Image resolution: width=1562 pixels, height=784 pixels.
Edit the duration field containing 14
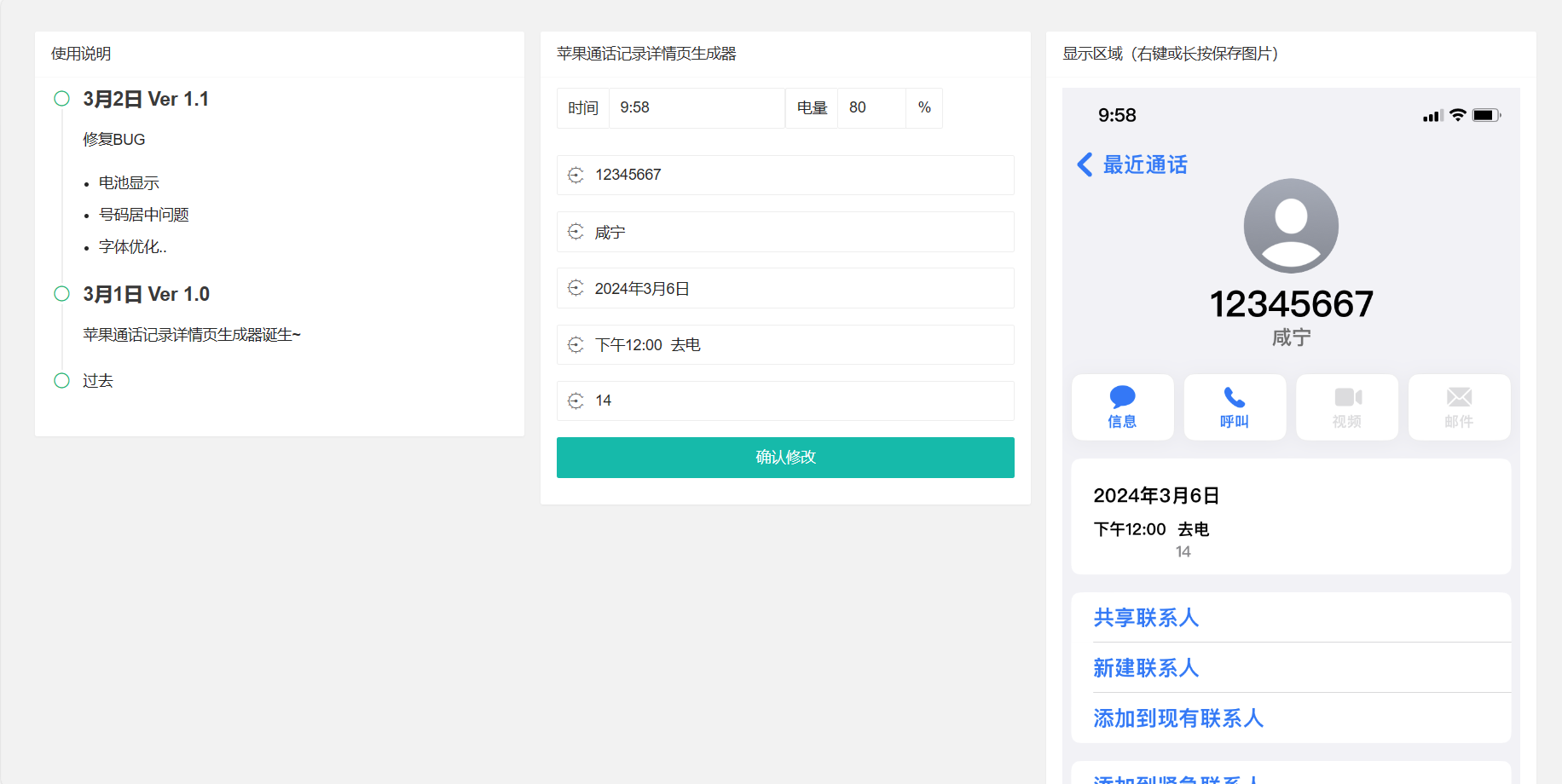(x=785, y=401)
